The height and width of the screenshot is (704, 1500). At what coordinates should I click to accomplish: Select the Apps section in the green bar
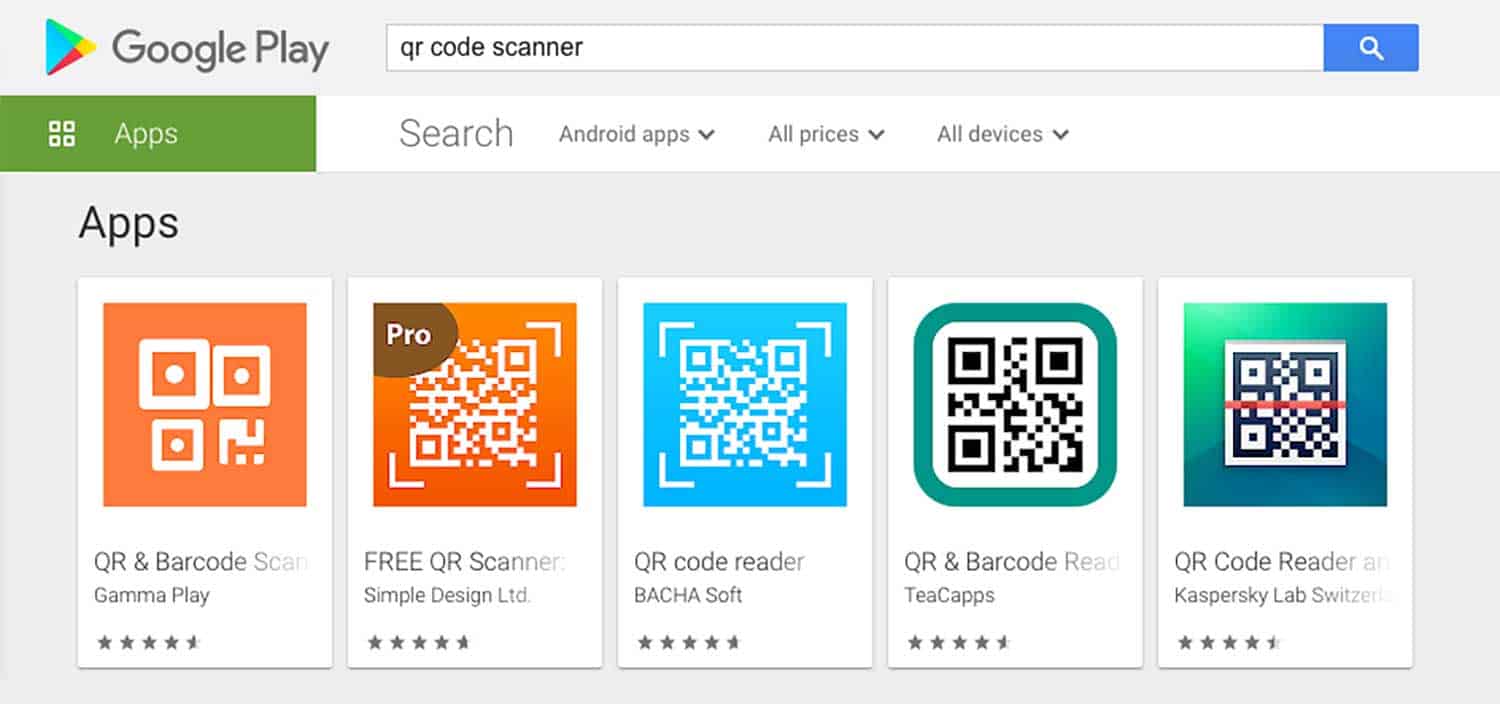145,133
